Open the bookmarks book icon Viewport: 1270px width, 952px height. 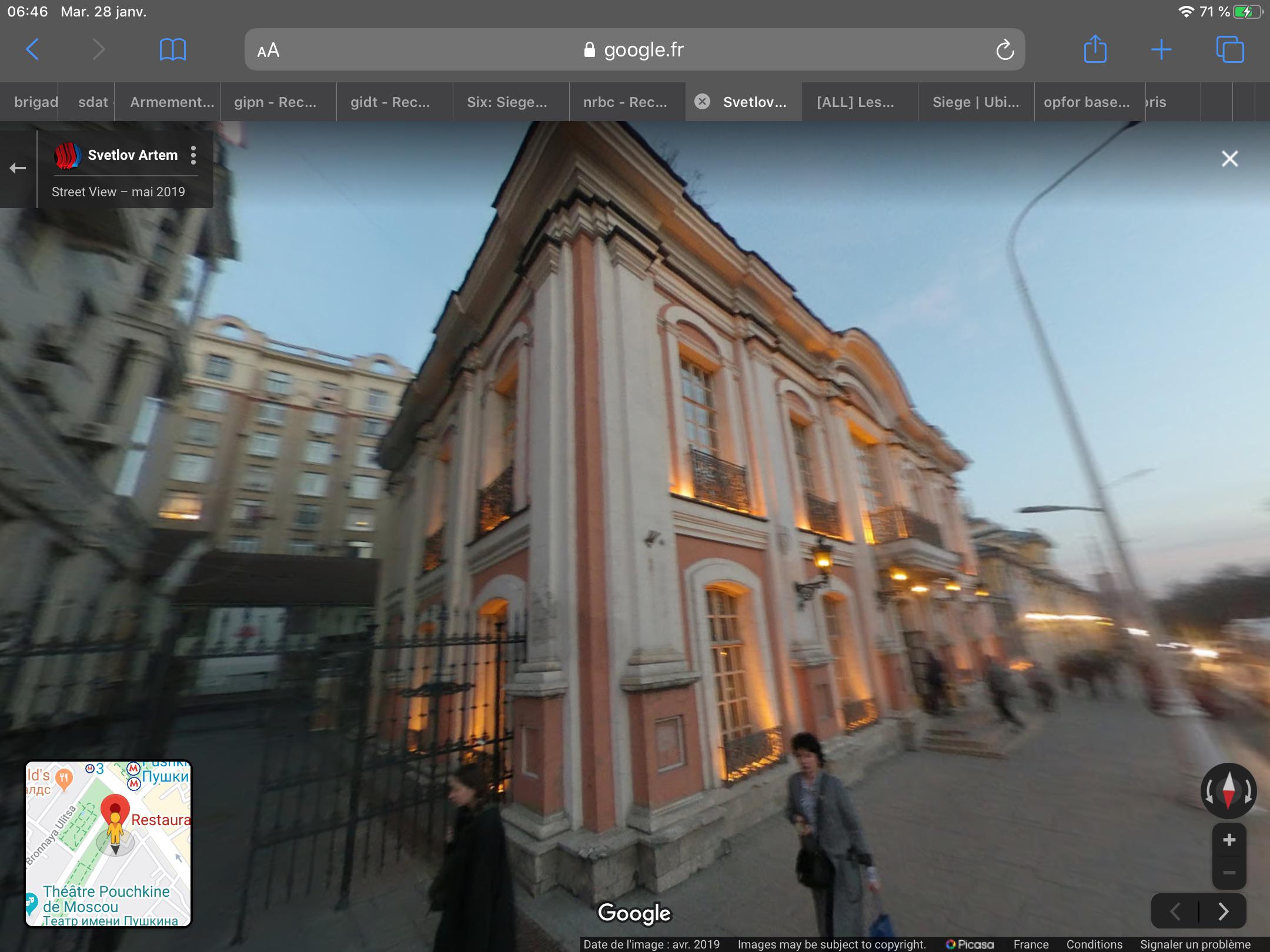click(x=172, y=49)
